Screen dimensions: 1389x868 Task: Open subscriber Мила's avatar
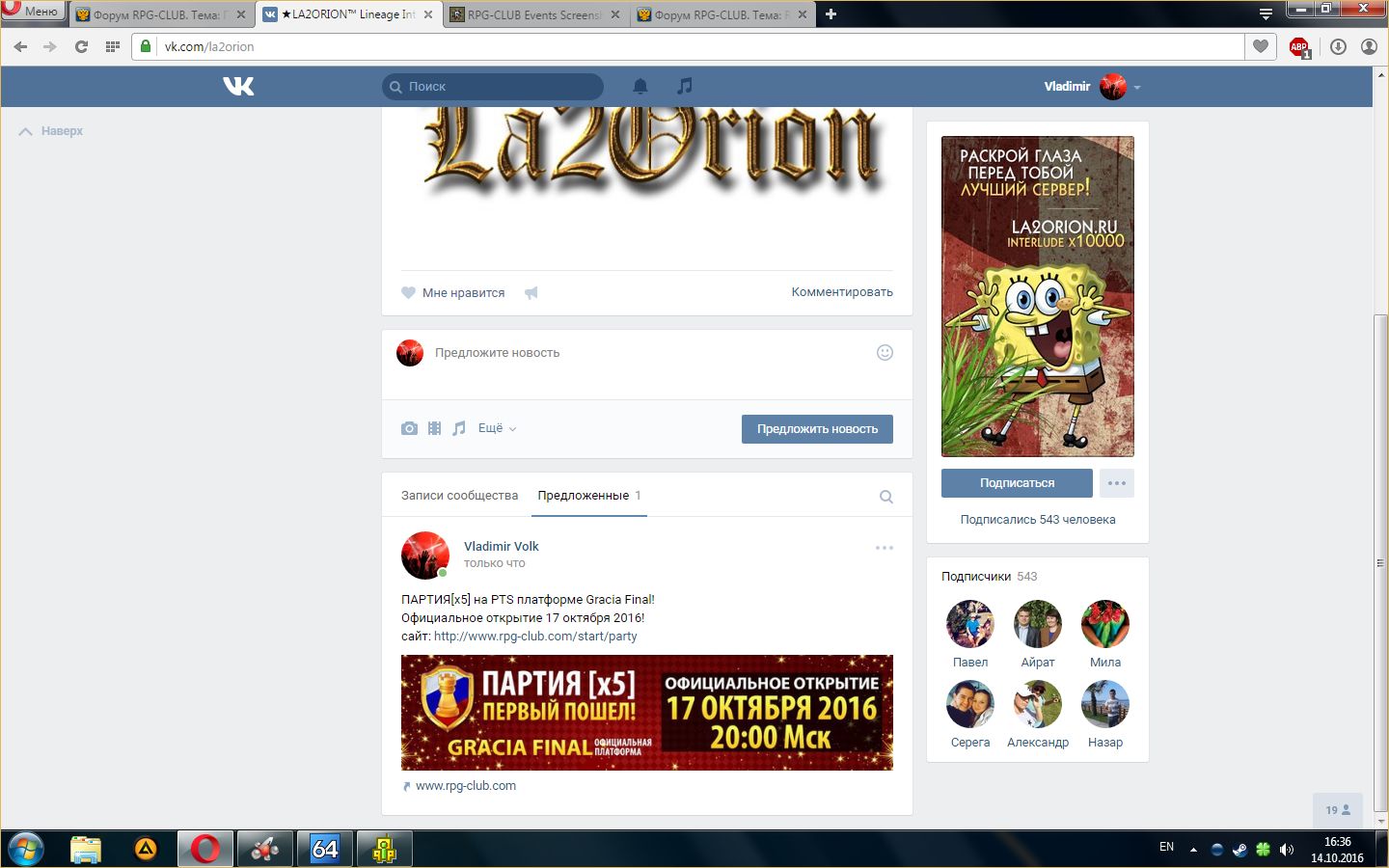tap(1105, 623)
